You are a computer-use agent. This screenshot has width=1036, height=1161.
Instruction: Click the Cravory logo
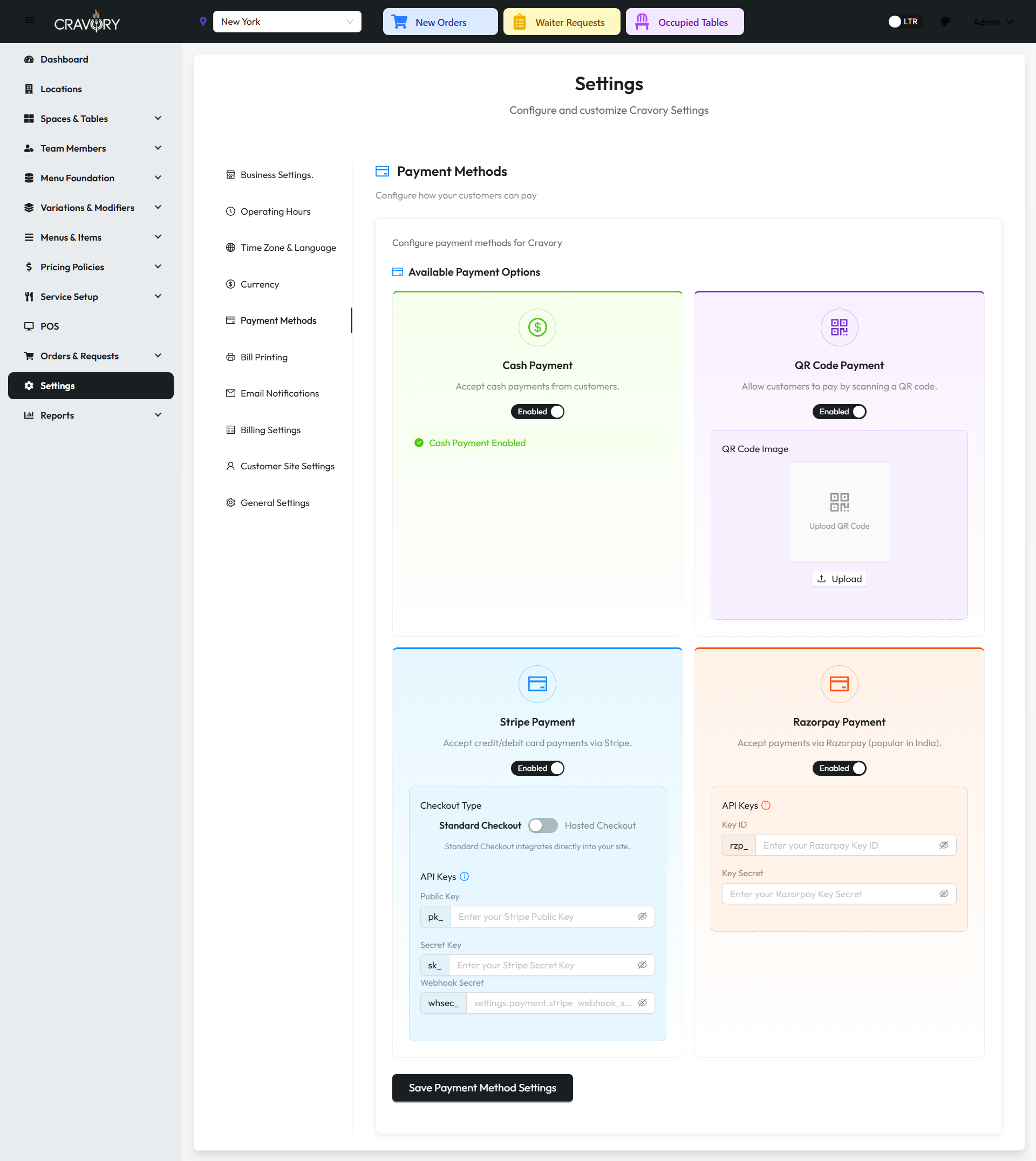point(87,22)
